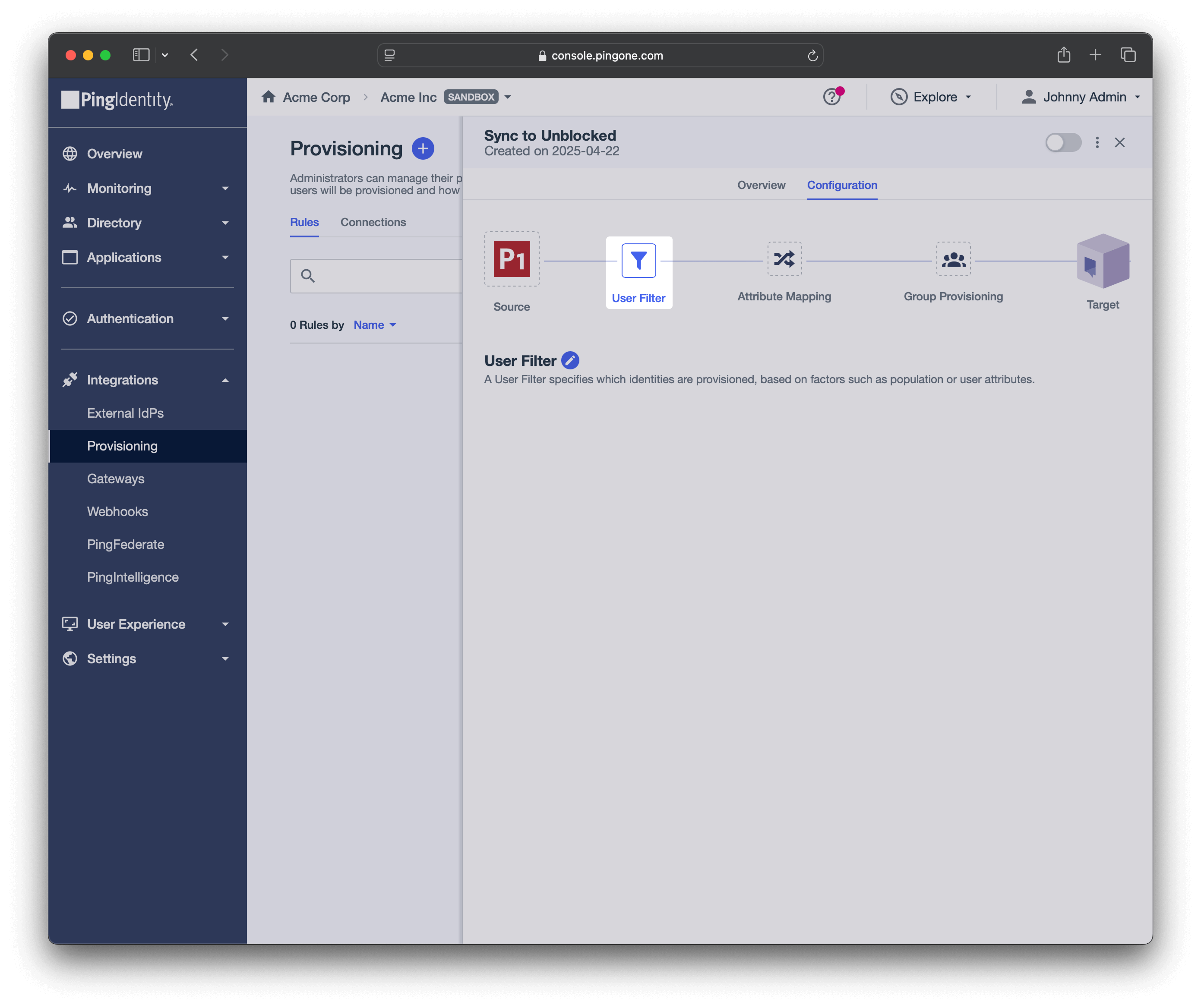
Task: Click the blue plus icon to add provisioning
Action: click(x=423, y=149)
